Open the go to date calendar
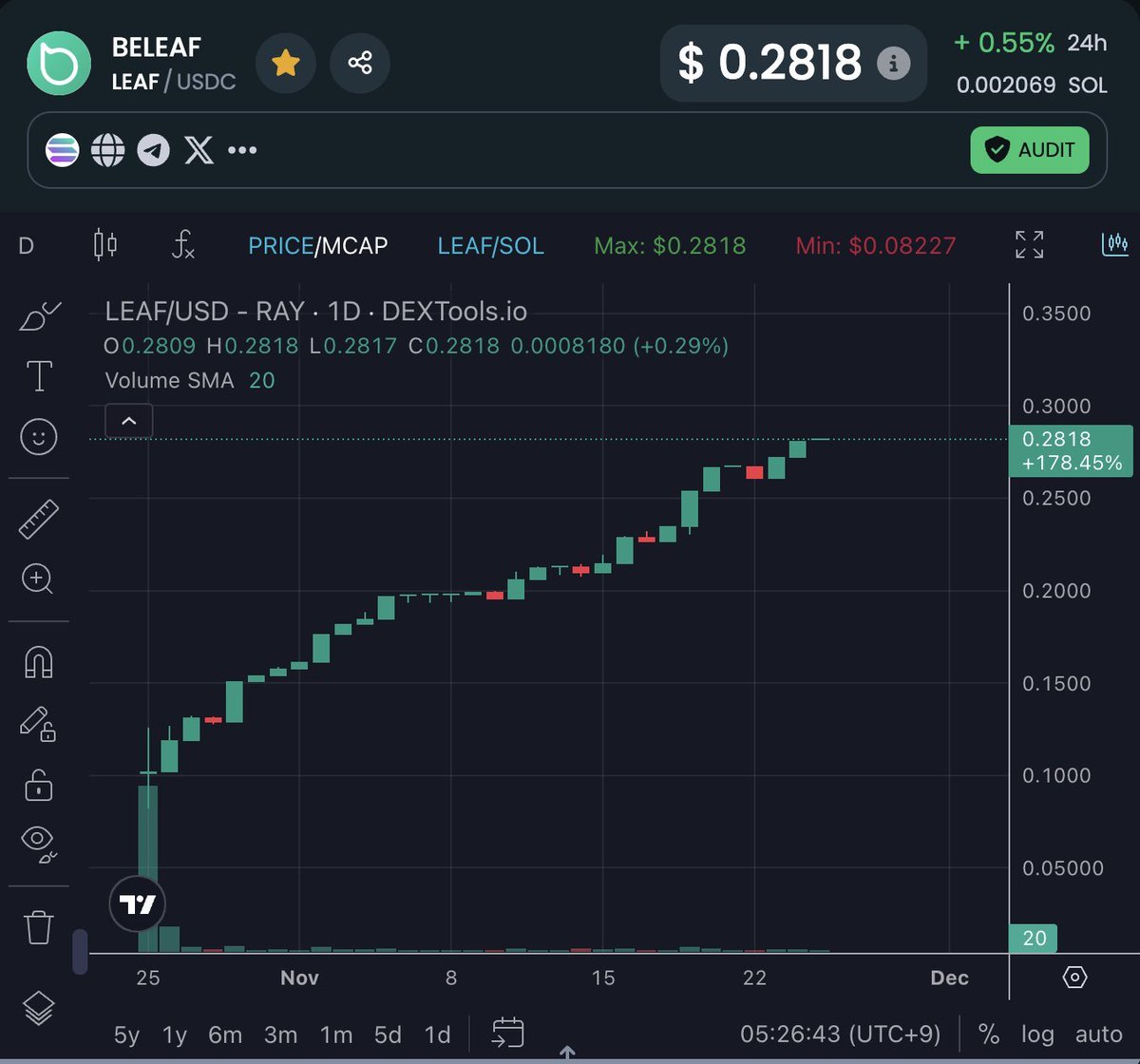 [x=508, y=1033]
